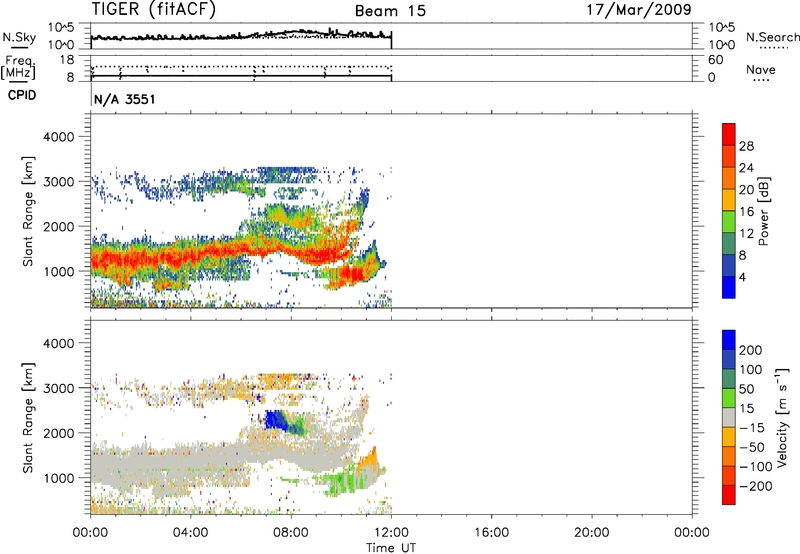This screenshot has width=800, height=554.
Task: Click the 18 tick on frequency axis
Action: pos(67,60)
